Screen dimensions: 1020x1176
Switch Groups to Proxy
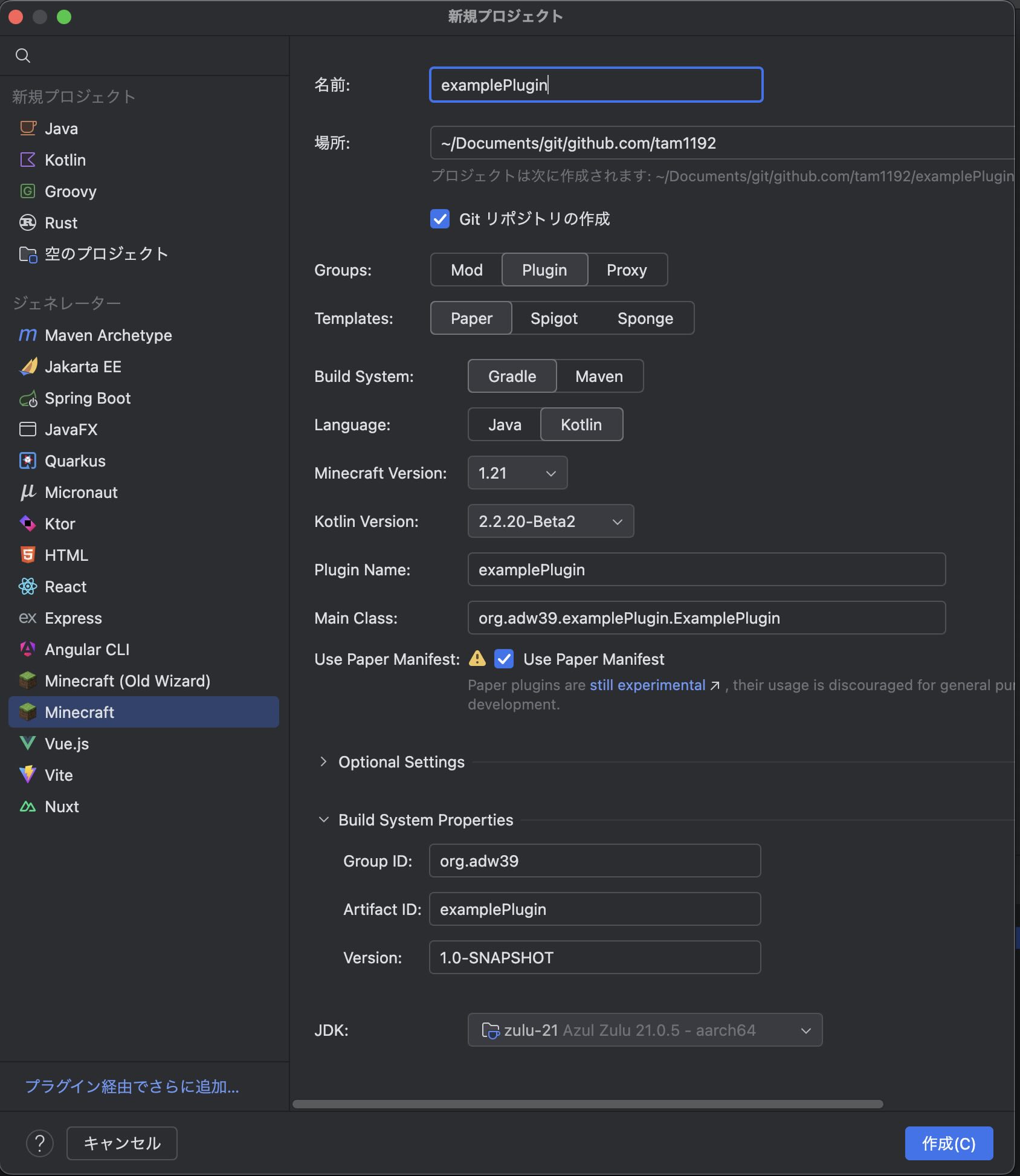[x=627, y=270]
